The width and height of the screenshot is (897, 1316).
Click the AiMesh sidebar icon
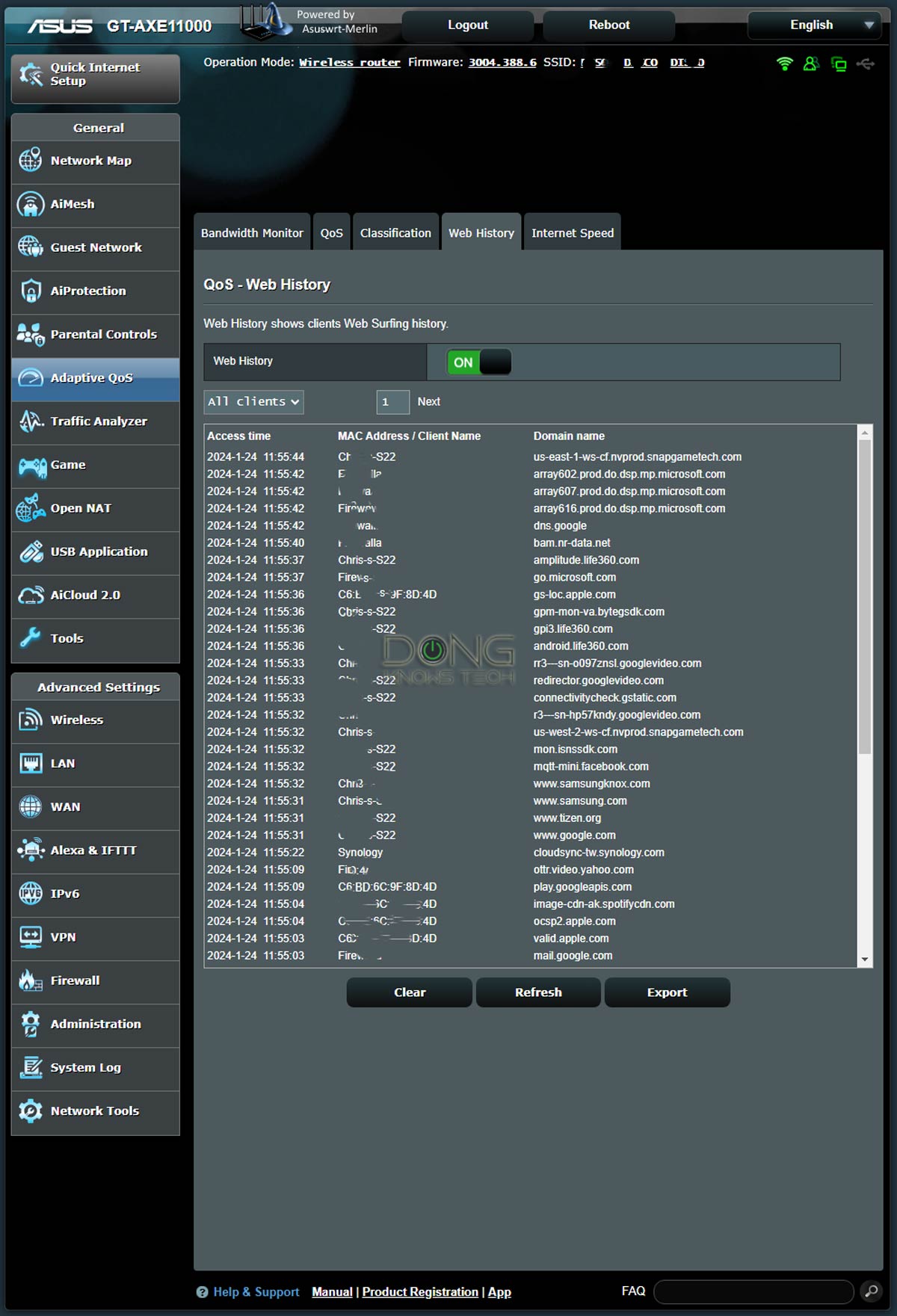pyautogui.click(x=31, y=203)
